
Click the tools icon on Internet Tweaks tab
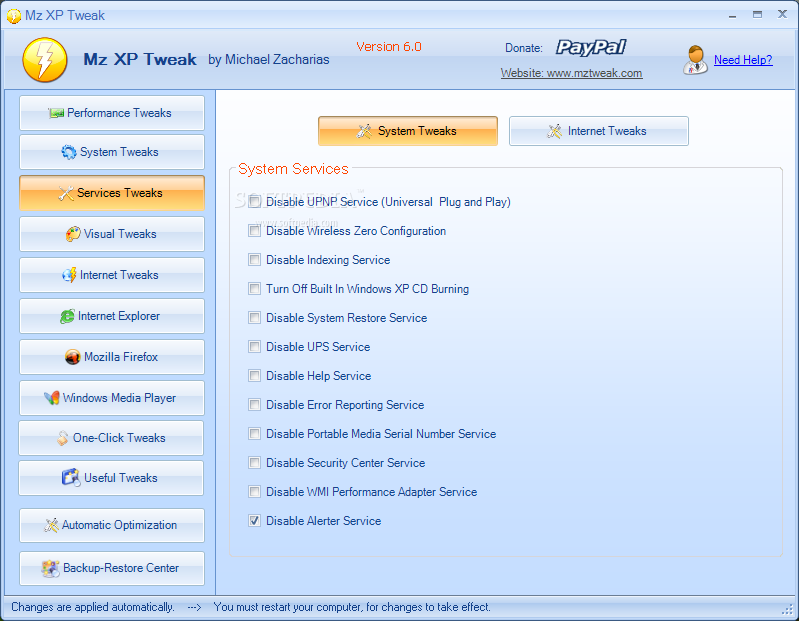(x=554, y=131)
